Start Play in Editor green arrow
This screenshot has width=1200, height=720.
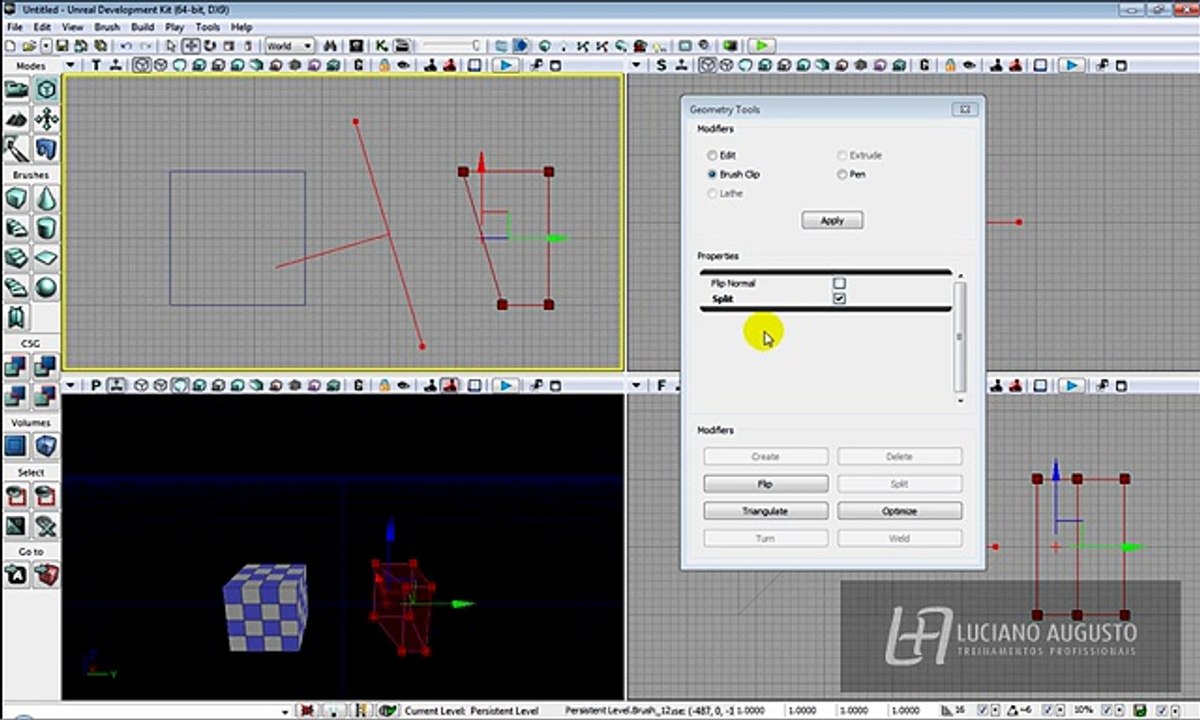tap(762, 46)
